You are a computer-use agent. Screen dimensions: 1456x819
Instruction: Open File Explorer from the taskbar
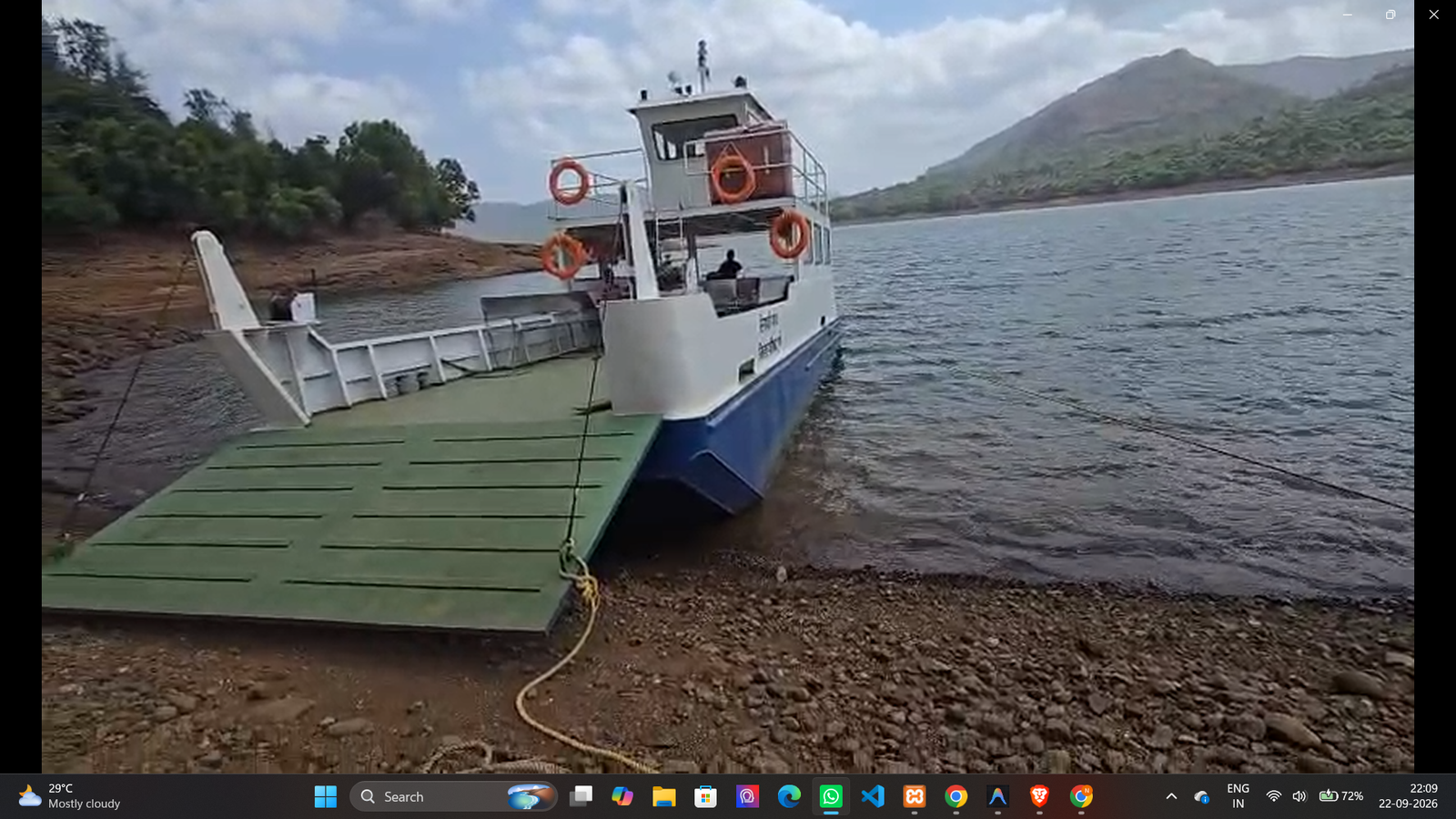(x=664, y=796)
